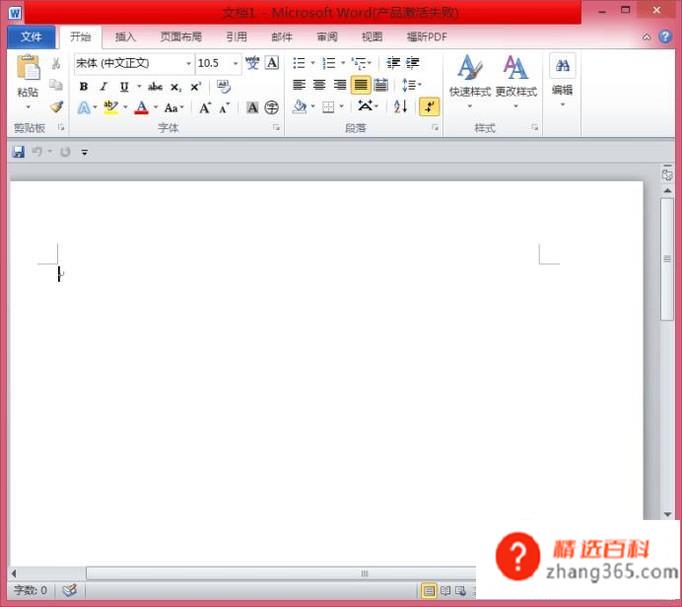Toggle subscript formatting
Viewport: 682px width, 607px height.
(175, 87)
